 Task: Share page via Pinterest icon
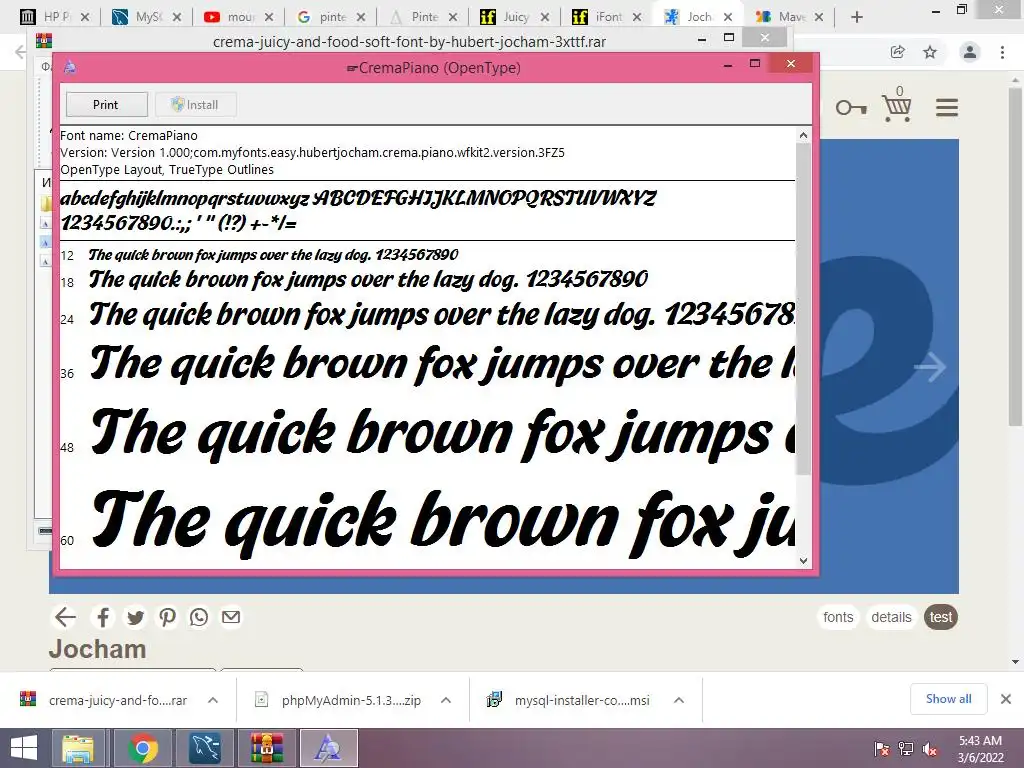(x=167, y=617)
